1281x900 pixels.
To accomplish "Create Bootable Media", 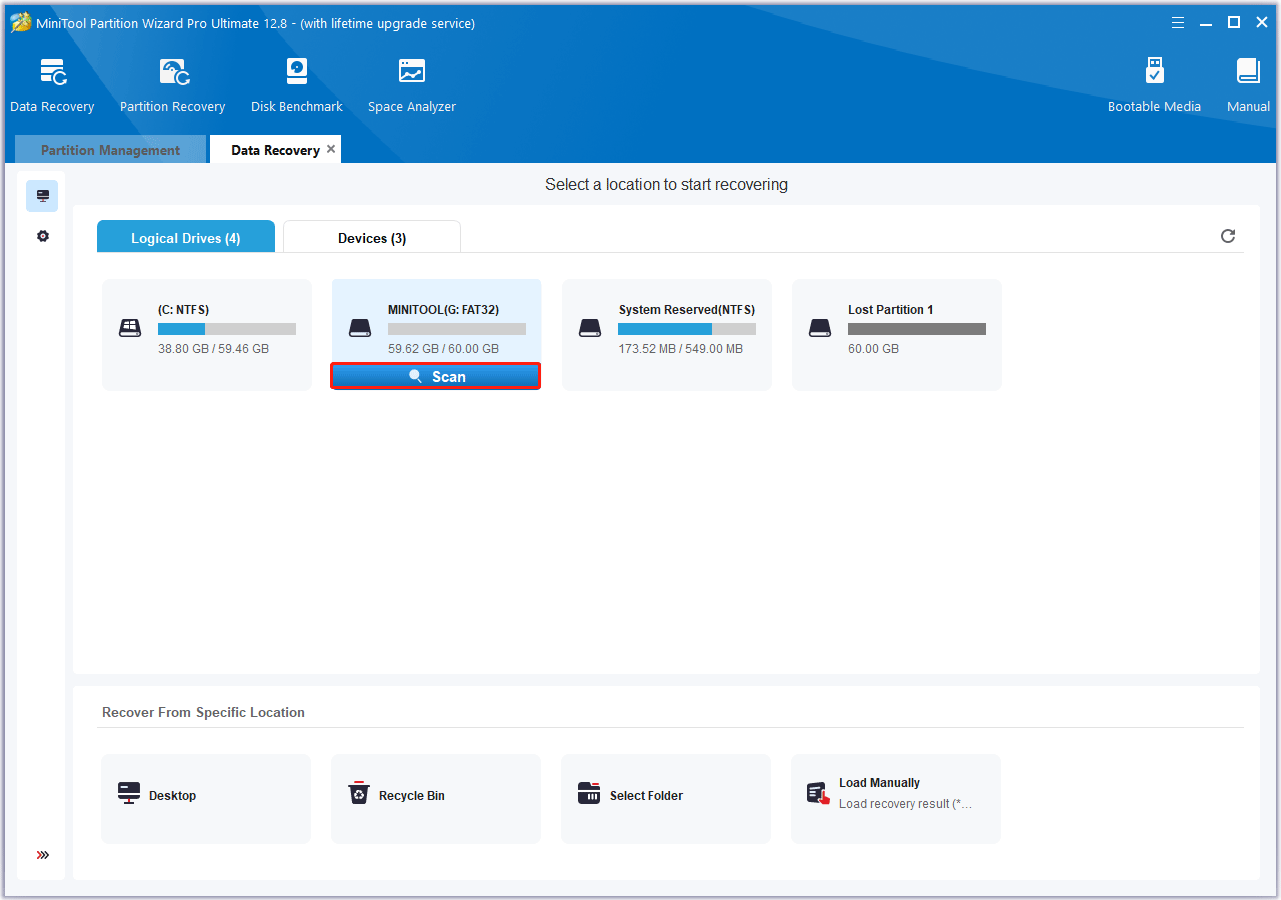I will pyautogui.click(x=1154, y=85).
